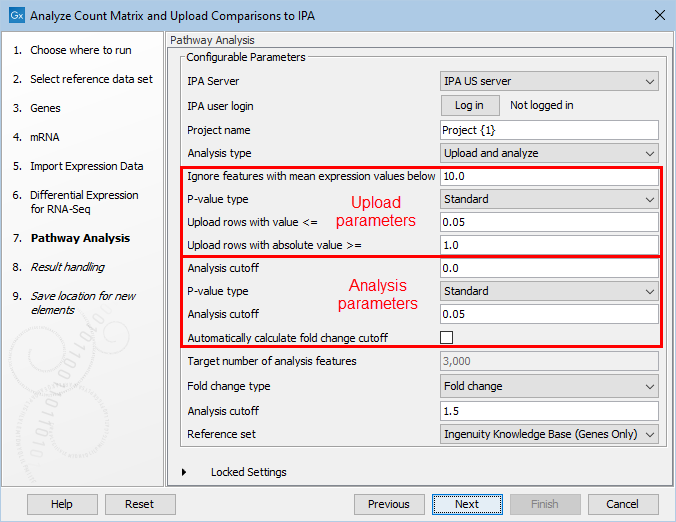
Task: Open the IPA Server dropdown
Action: click(x=549, y=82)
